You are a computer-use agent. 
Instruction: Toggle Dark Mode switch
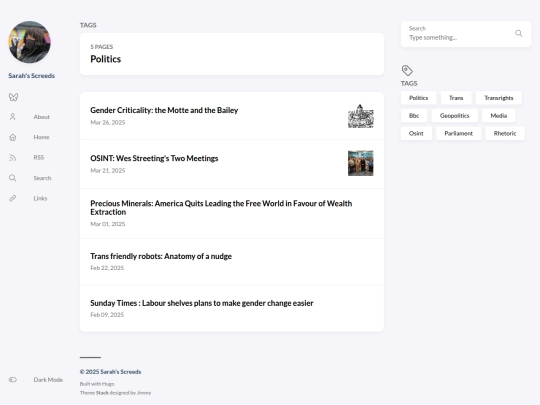click(13, 380)
